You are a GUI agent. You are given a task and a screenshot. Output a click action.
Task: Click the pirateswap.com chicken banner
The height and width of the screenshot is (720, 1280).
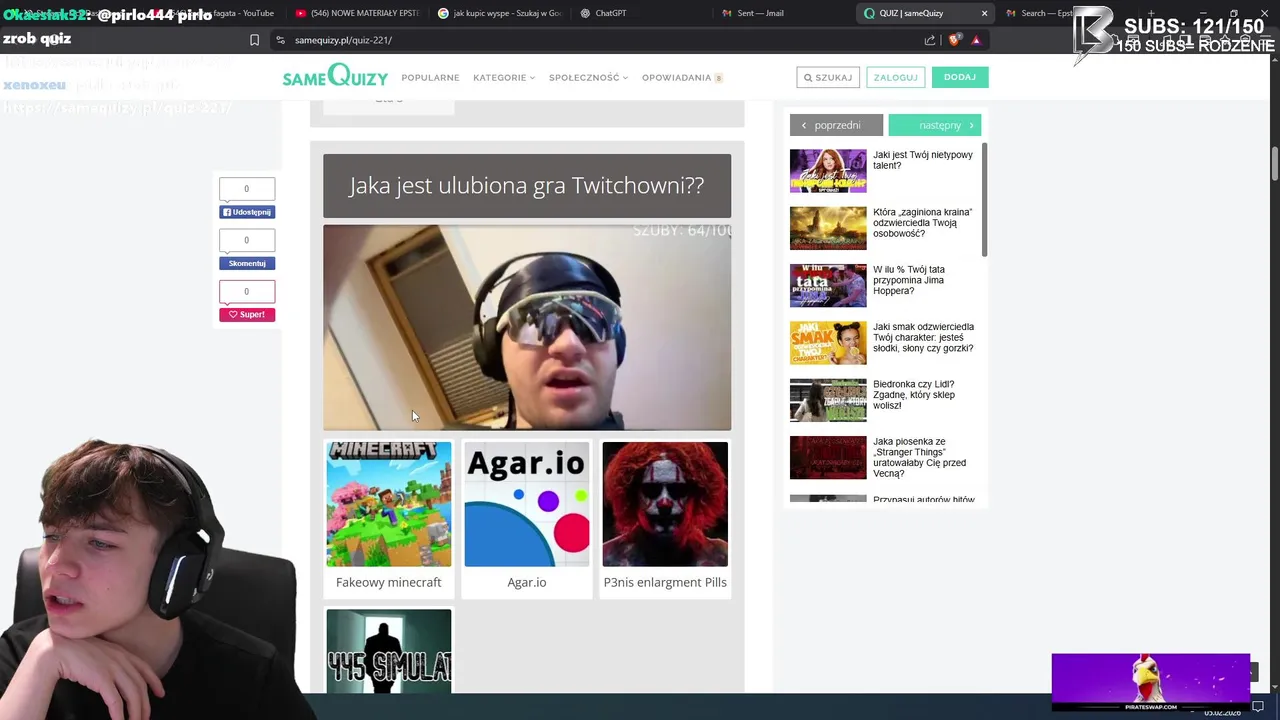click(1150, 682)
